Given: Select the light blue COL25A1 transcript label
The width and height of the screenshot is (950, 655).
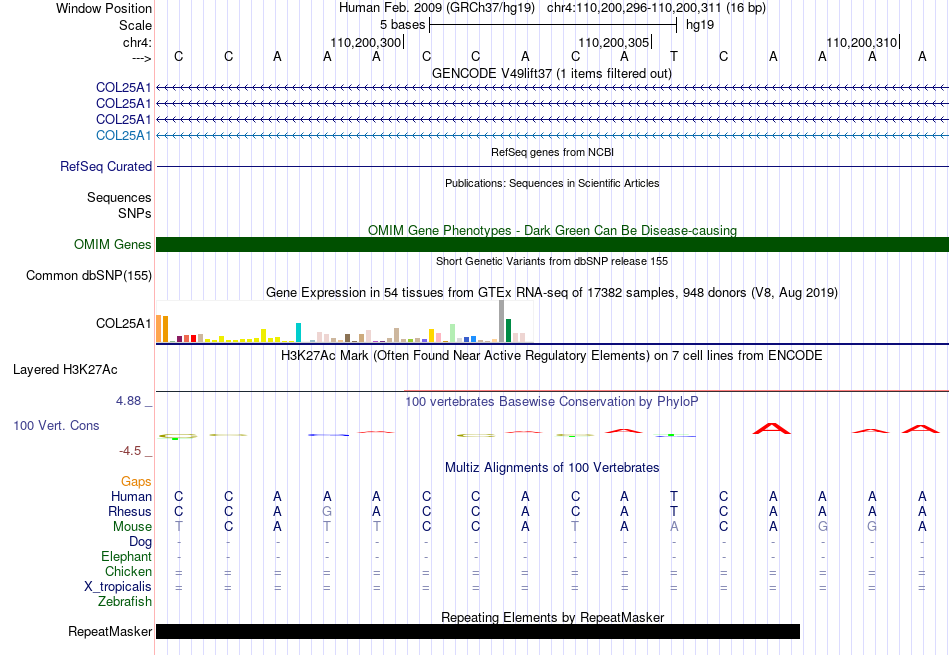Looking at the screenshot, I should pyautogui.click(x=124, y=135).
